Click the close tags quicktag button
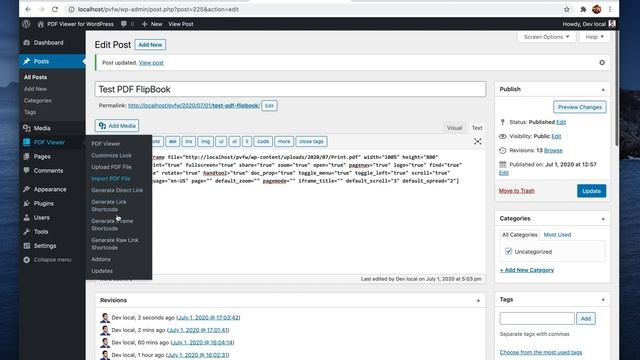 coord(311,141)
